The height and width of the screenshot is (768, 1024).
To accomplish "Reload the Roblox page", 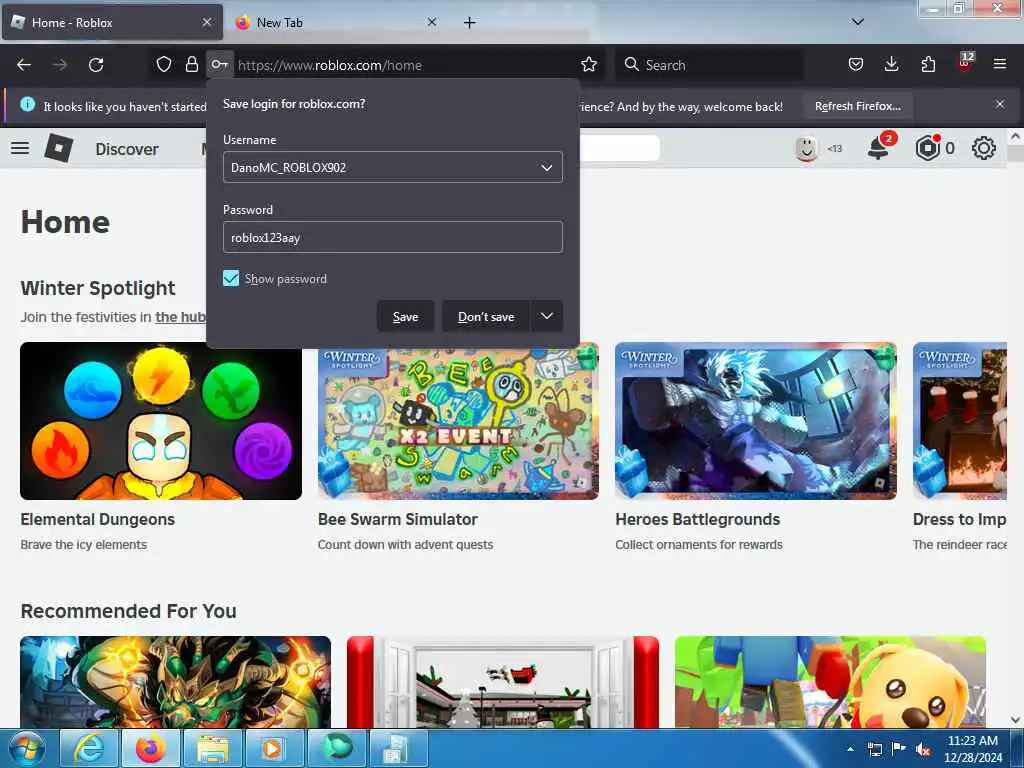I will [96, 65].
